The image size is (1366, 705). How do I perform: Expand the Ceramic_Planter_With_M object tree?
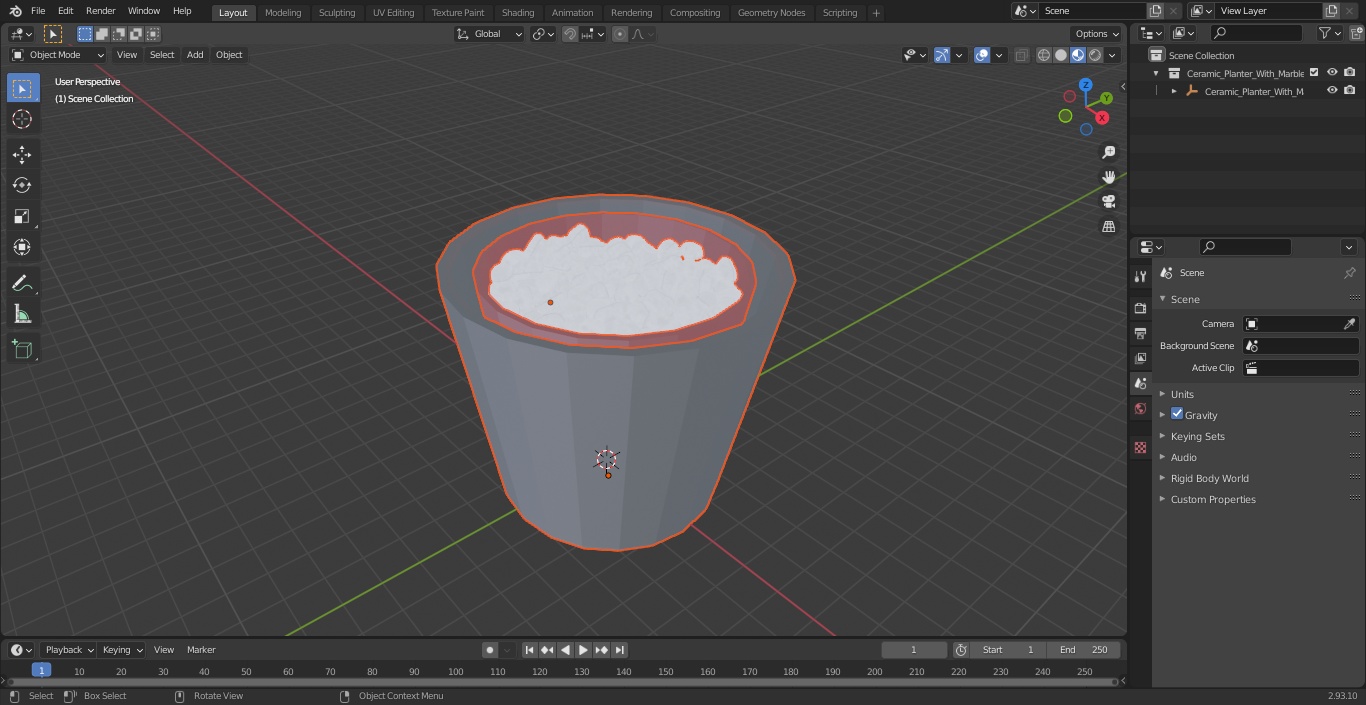[1174, 91]
